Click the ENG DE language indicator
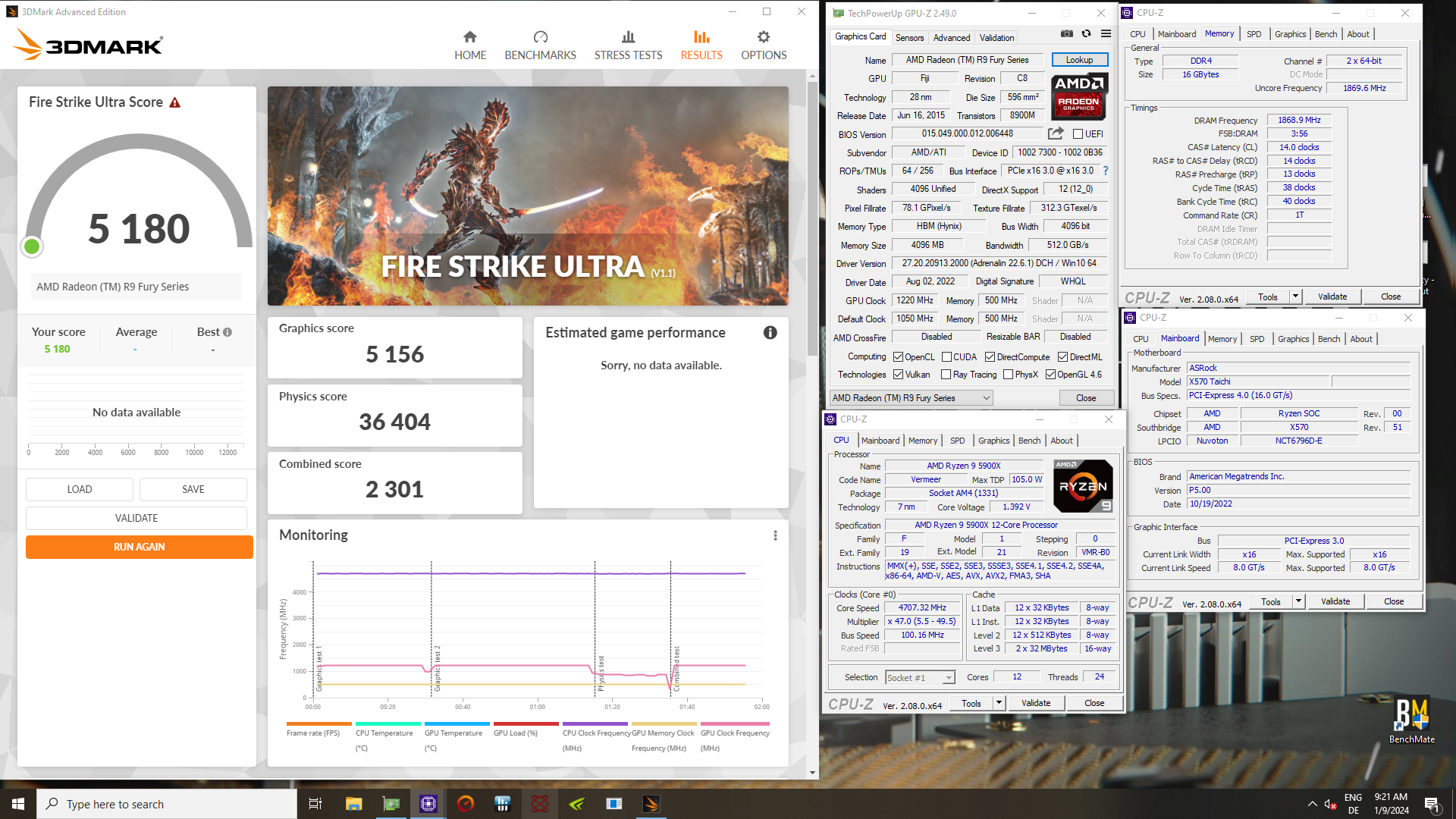This screenshot has height=819, width=1456. pyautogui.click(x=1353, y=804)
